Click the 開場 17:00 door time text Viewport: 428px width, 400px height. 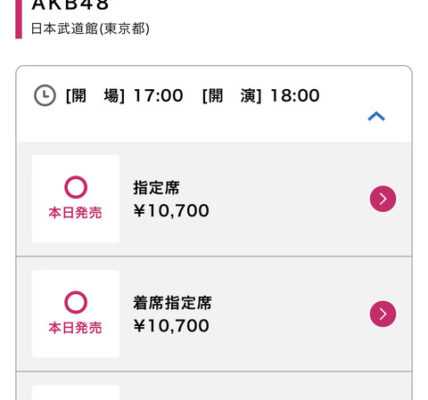click(x=124, y=96)
